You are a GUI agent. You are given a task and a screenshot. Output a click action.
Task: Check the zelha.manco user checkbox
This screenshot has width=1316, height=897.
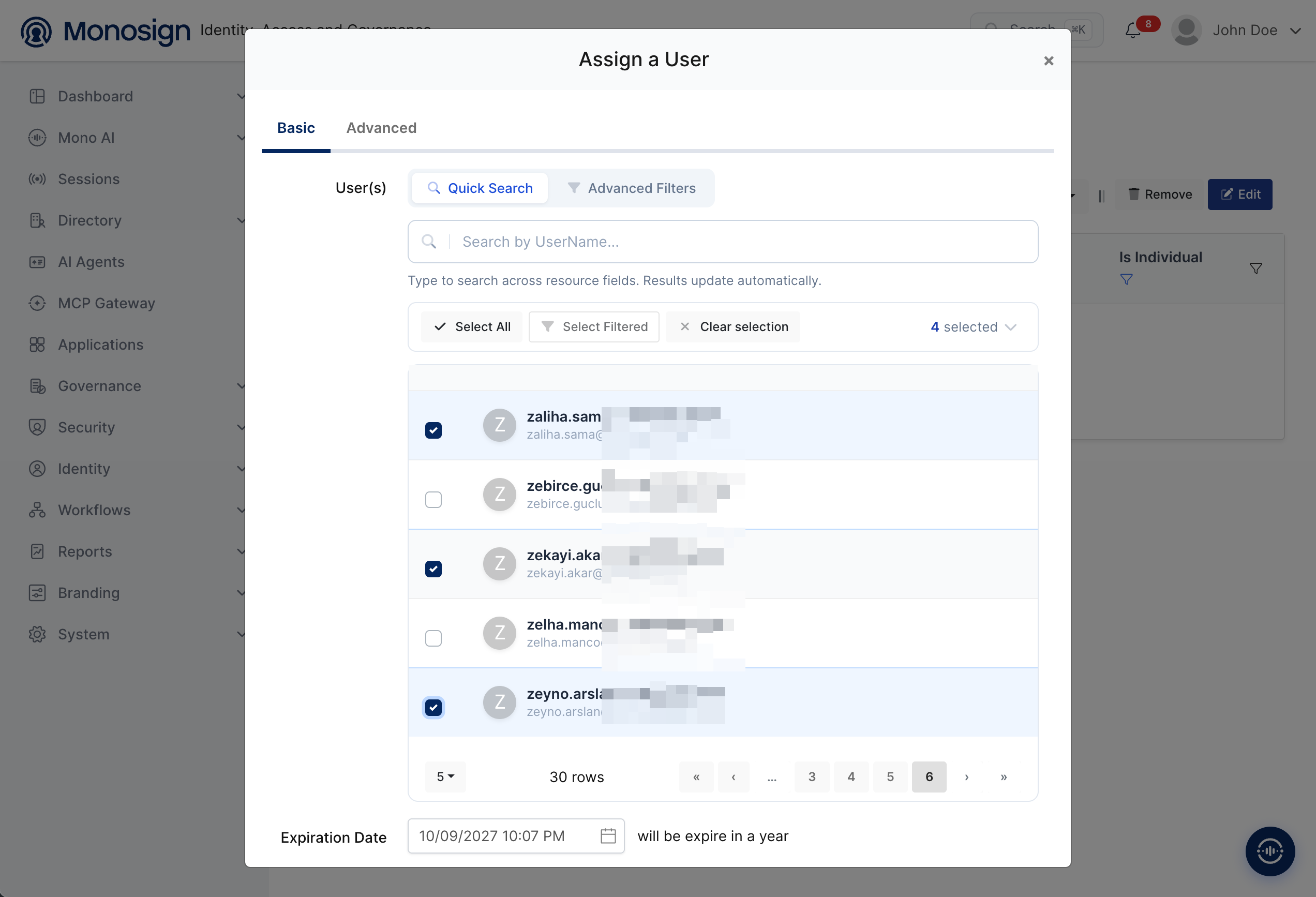point(433,638)
